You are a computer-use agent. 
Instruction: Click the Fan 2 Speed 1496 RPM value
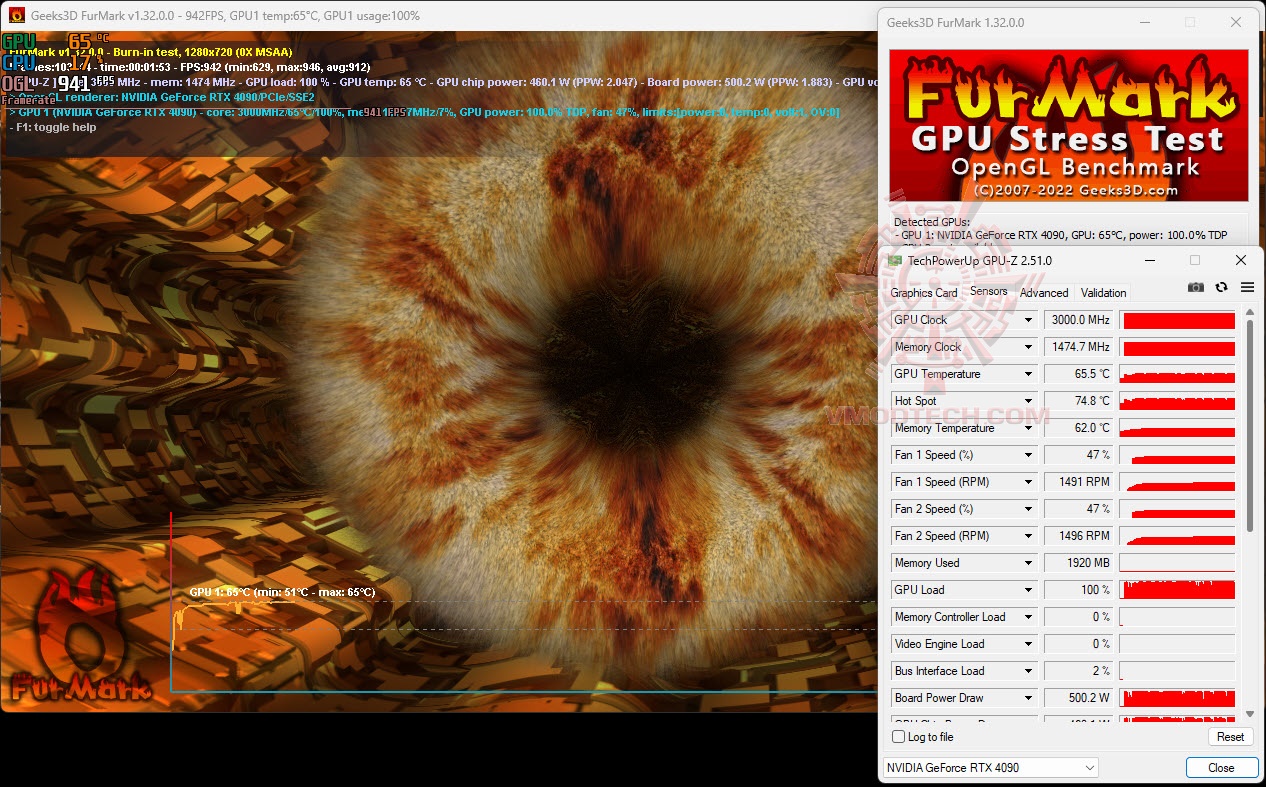[1079, 536]
